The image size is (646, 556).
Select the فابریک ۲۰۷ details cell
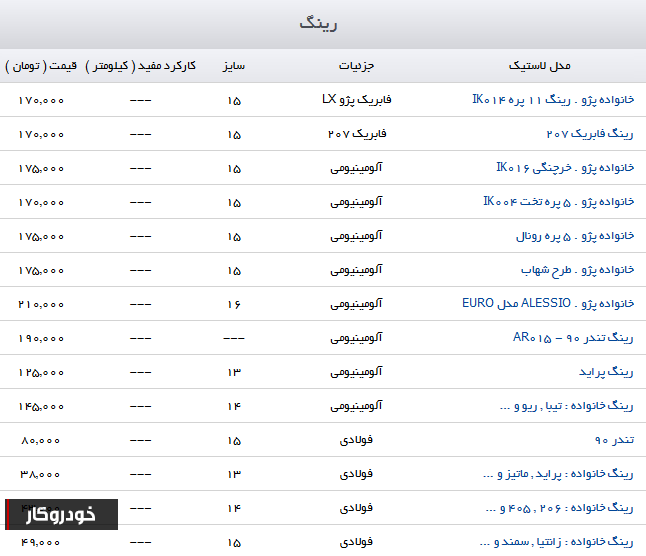click(x=357, y=134)
